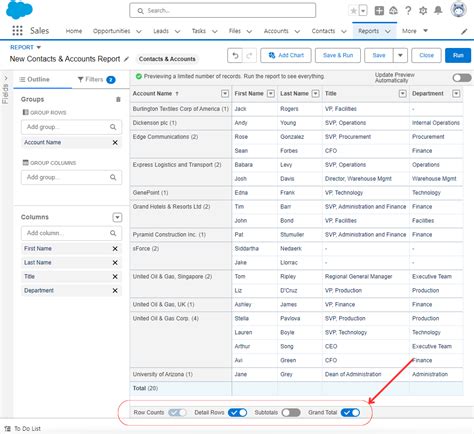Edit report name with pencil icon
The image size is (474, 434).
click(126, 59)
